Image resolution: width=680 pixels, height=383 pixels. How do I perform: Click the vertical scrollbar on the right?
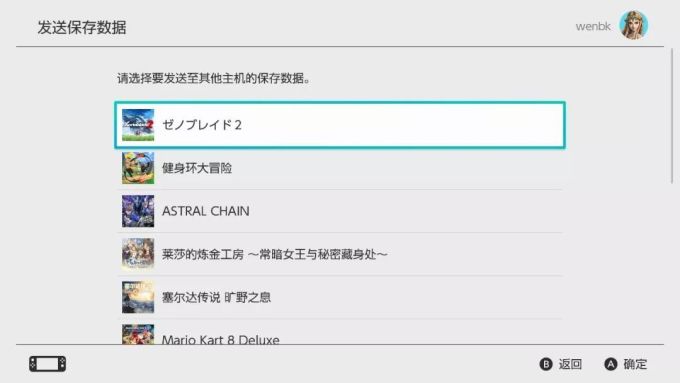point(672,116)
